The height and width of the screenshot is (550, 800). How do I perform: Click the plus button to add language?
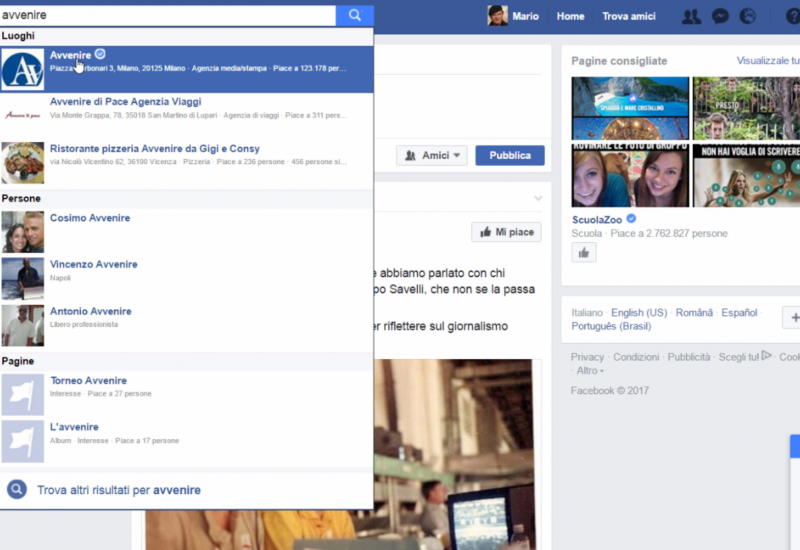pos(792,317)
